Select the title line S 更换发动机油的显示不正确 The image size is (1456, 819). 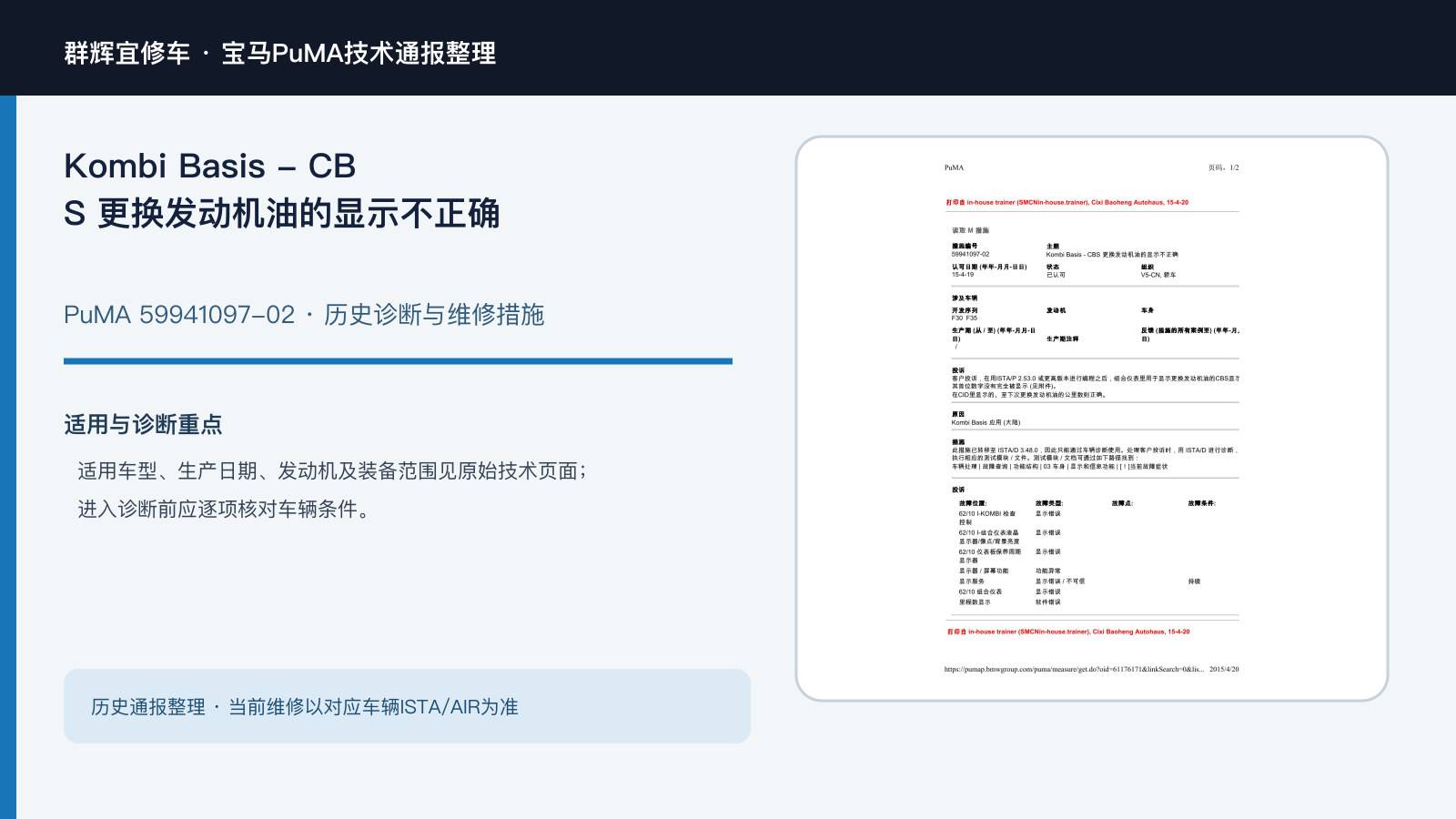click(282, 214)
